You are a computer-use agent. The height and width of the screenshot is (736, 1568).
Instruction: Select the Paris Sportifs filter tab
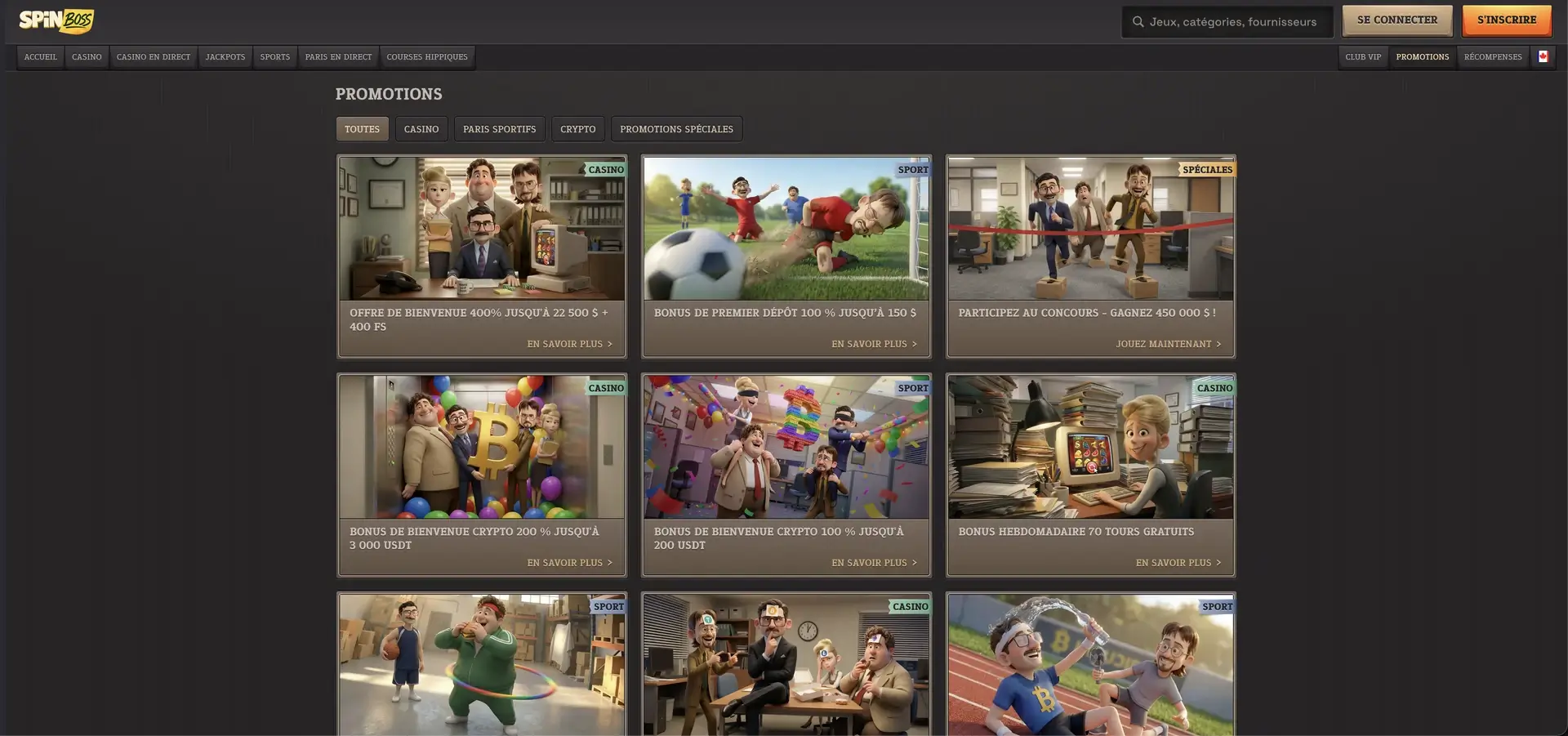(x=500, y=129)
